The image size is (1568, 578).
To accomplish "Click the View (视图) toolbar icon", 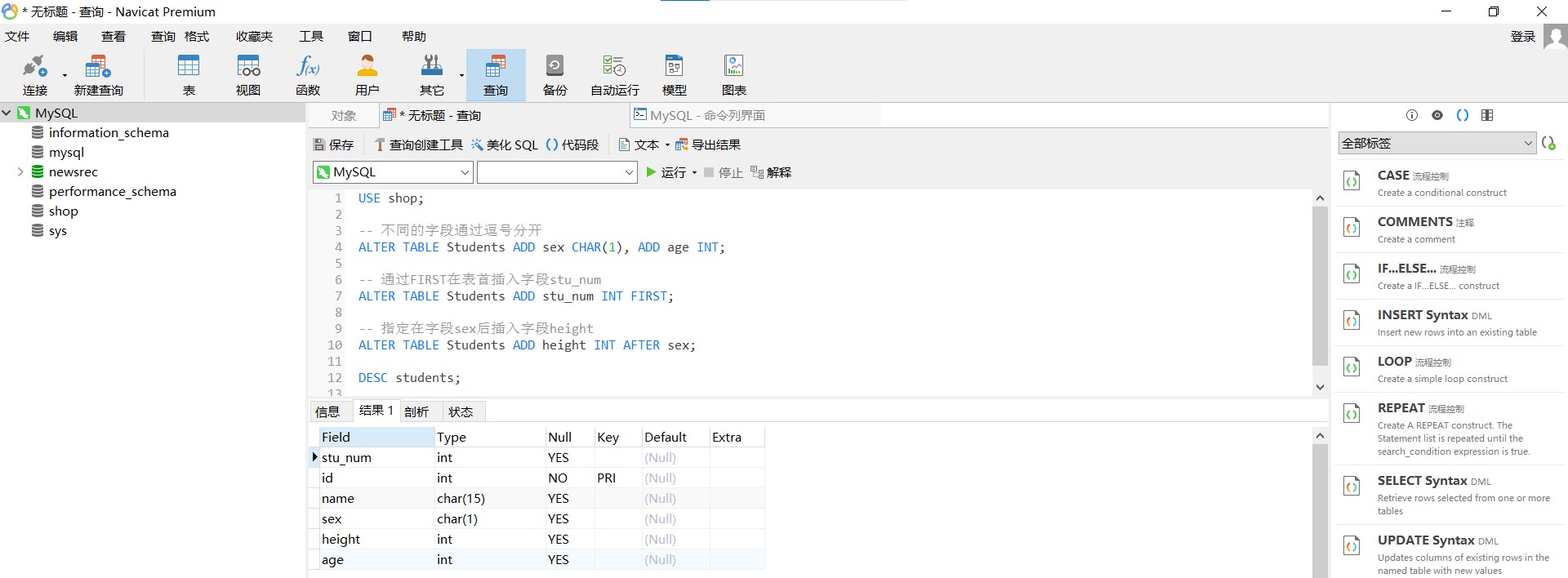I will (x=248, y=75).
